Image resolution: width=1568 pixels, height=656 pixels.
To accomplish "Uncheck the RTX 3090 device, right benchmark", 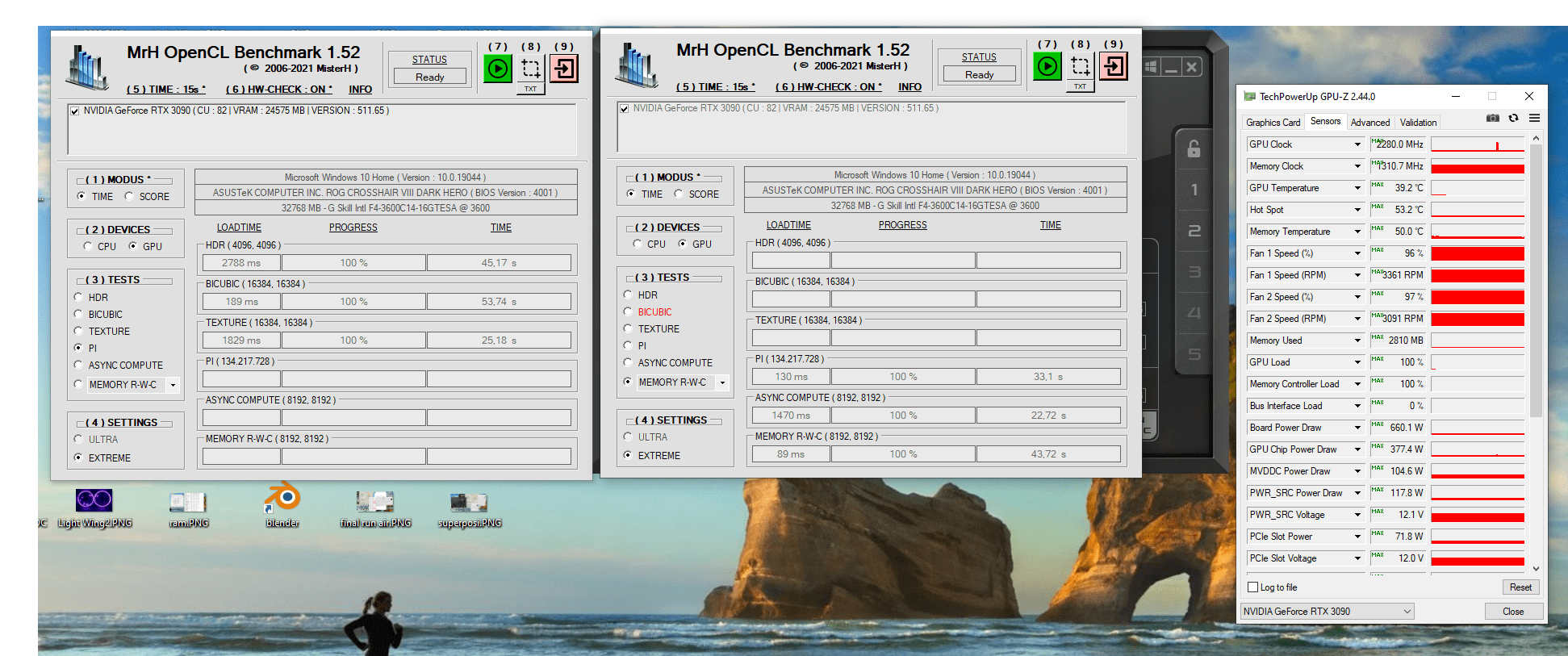I will tap(624, 109).
